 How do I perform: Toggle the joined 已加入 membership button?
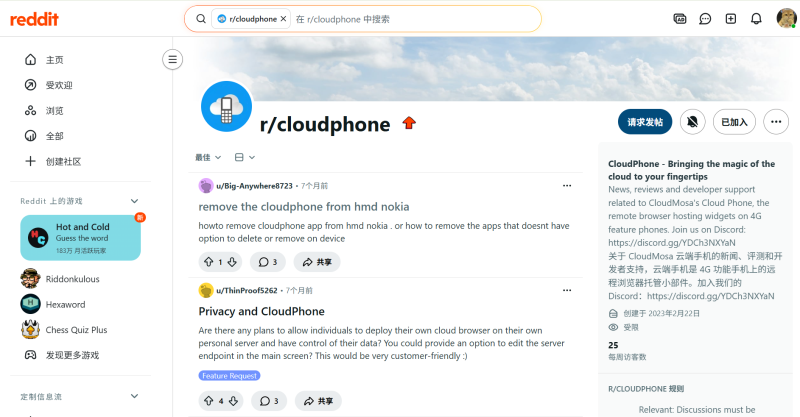pos(734,122)
